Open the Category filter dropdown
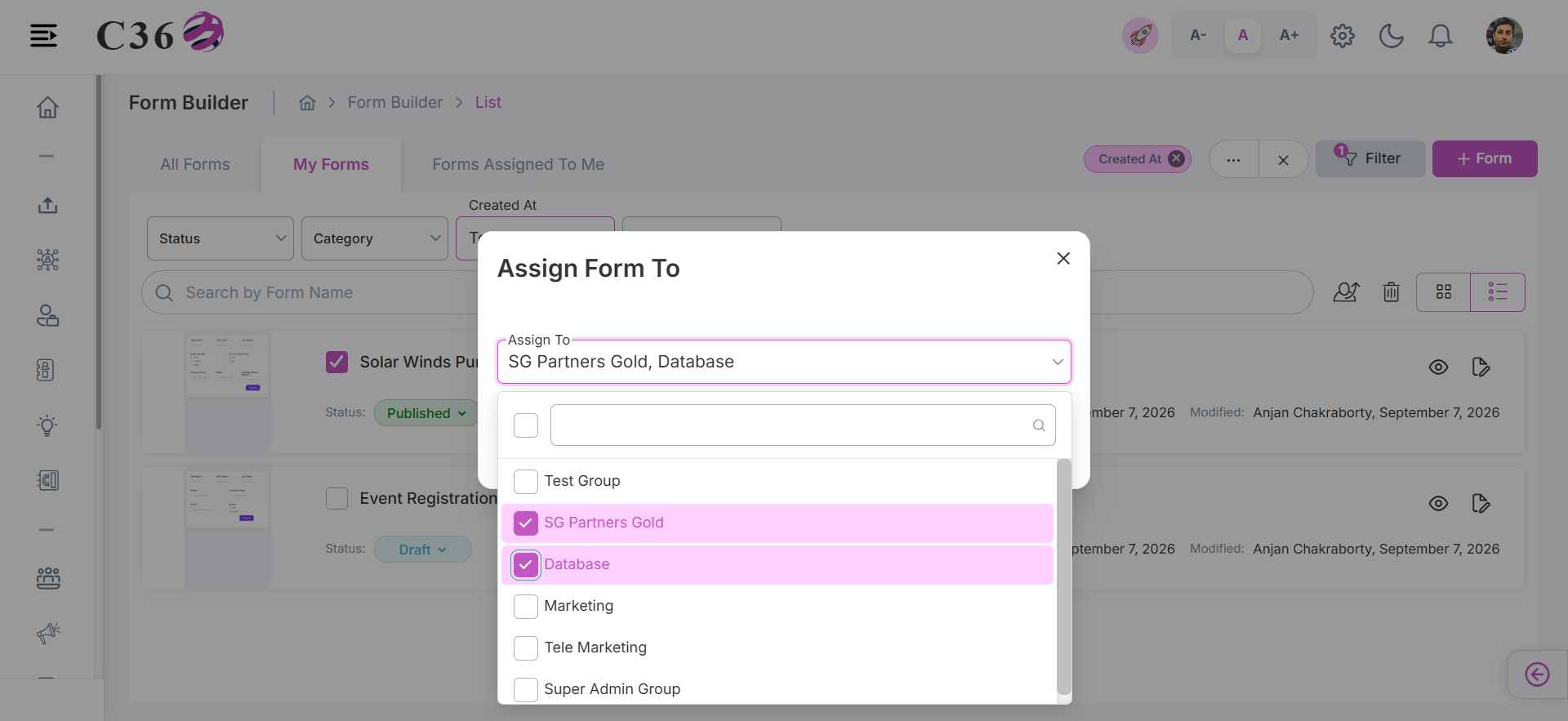 (x=375, y=238)
